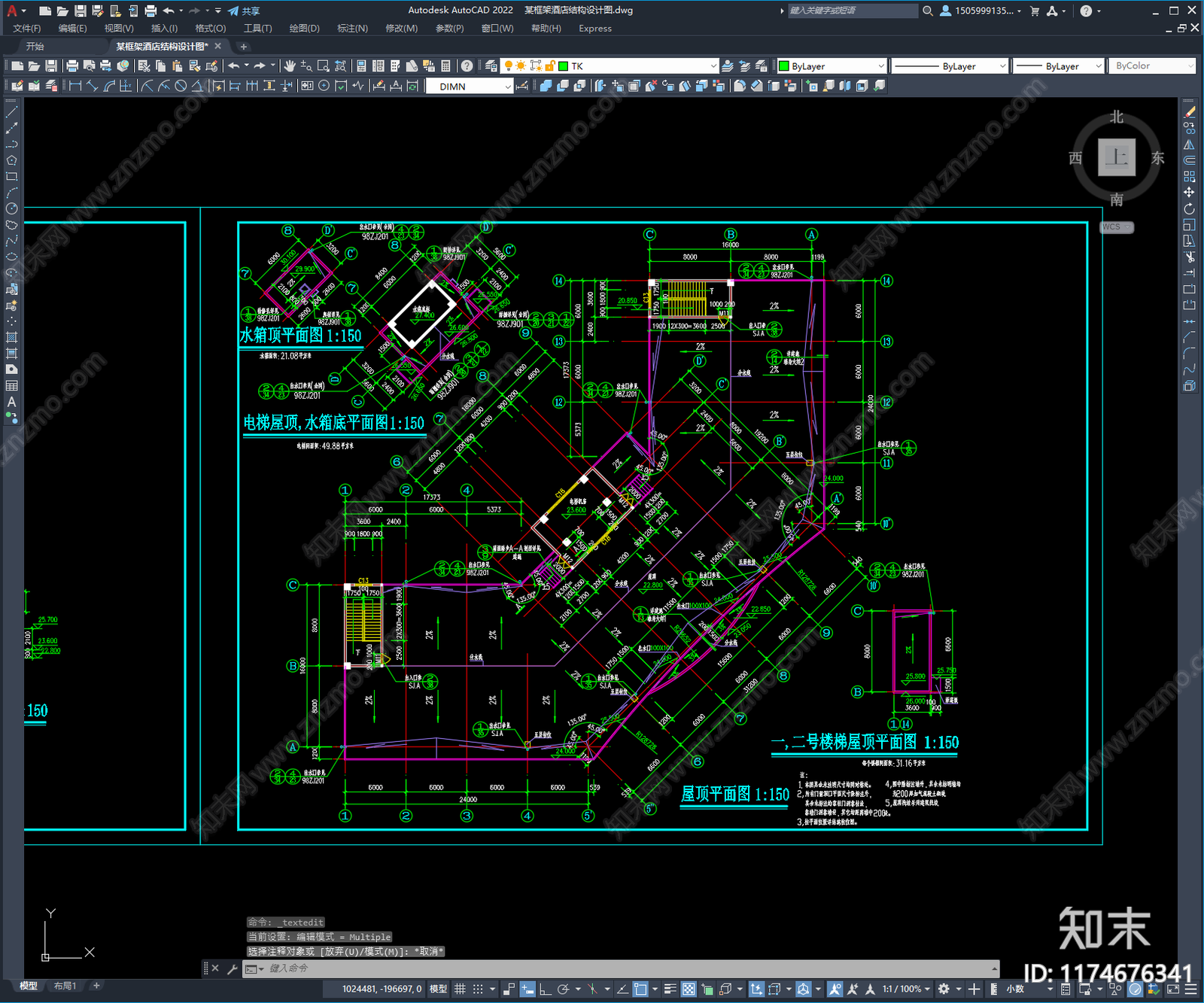Click the search magnifier icon

927,11
